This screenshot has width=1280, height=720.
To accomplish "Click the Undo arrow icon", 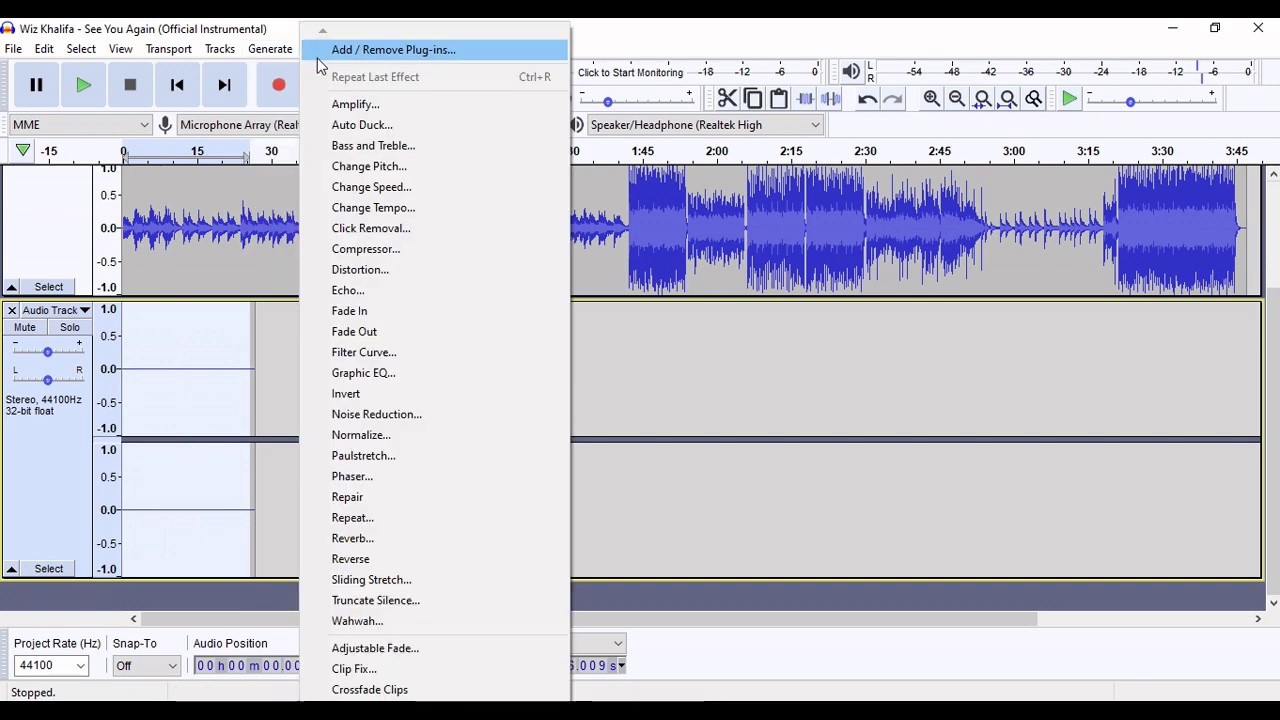I will [x=867, y=99].
